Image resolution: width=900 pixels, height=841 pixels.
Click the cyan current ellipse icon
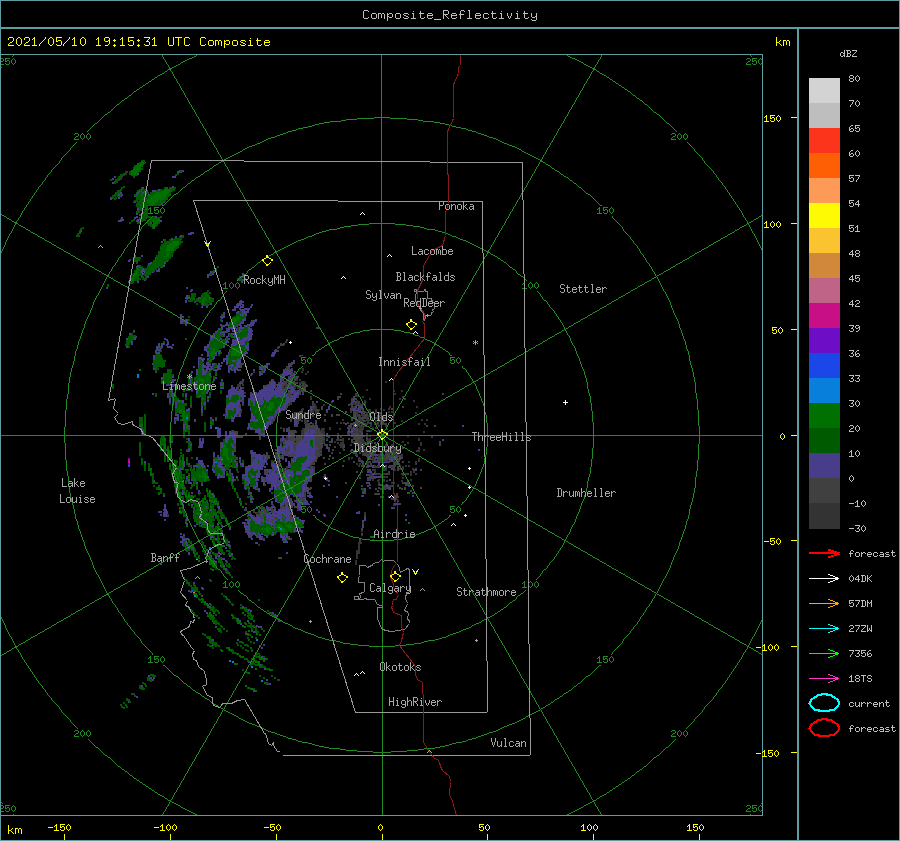coord(824,703)
